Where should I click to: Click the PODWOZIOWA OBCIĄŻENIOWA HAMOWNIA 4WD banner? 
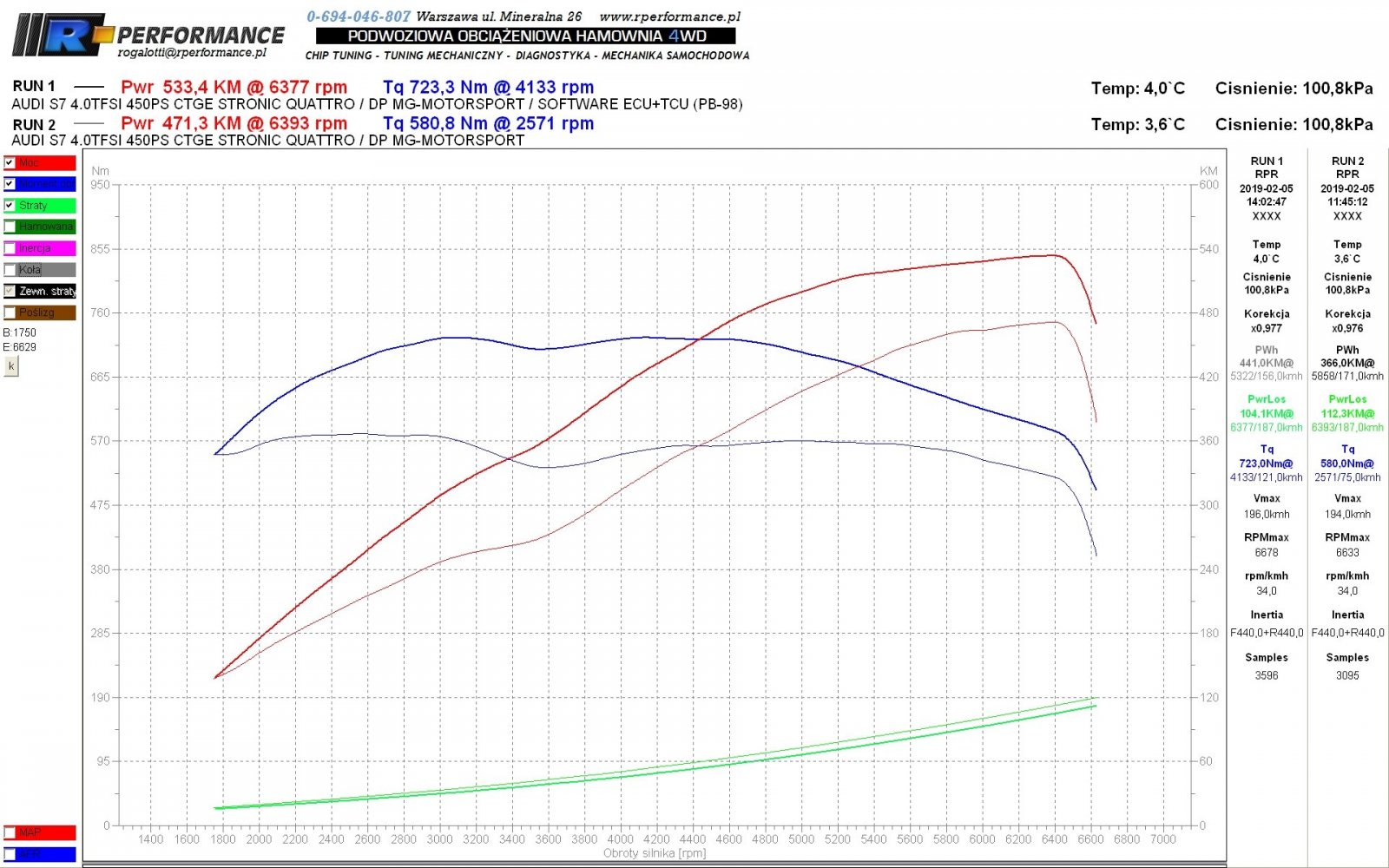(526, 36)
